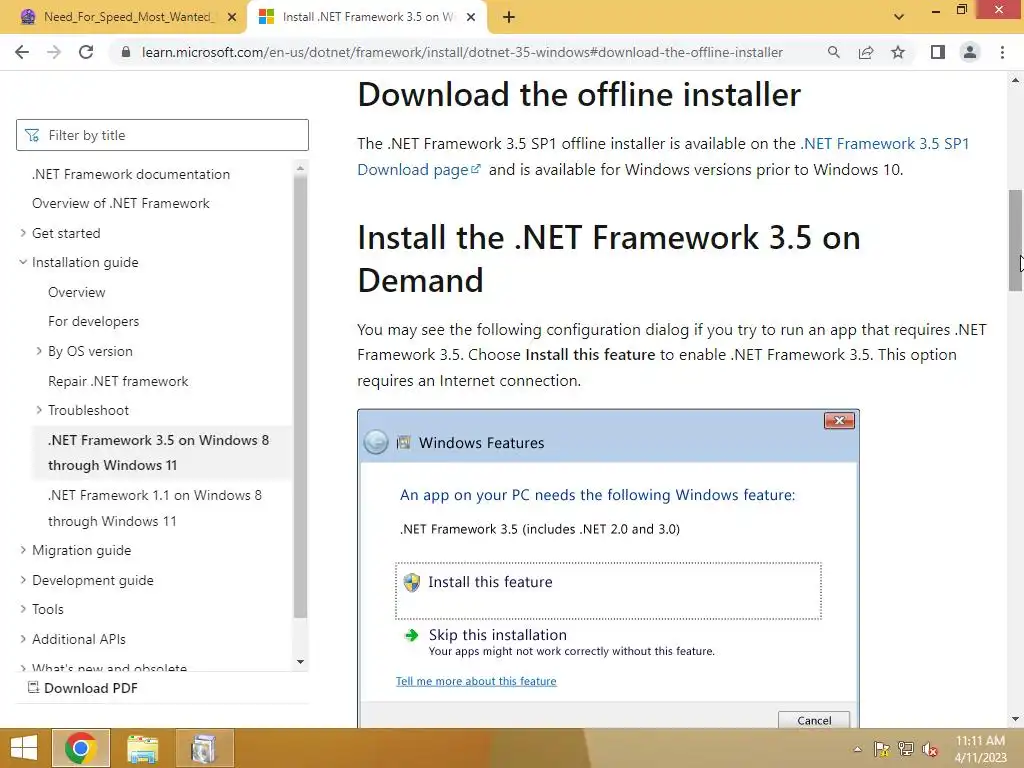
Task: Click page scrollbar down arrow
Action: coord(1015,719)
